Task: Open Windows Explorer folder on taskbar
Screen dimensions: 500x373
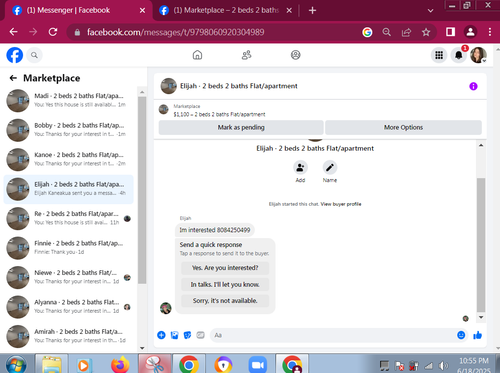Action: tap(51, 364)
